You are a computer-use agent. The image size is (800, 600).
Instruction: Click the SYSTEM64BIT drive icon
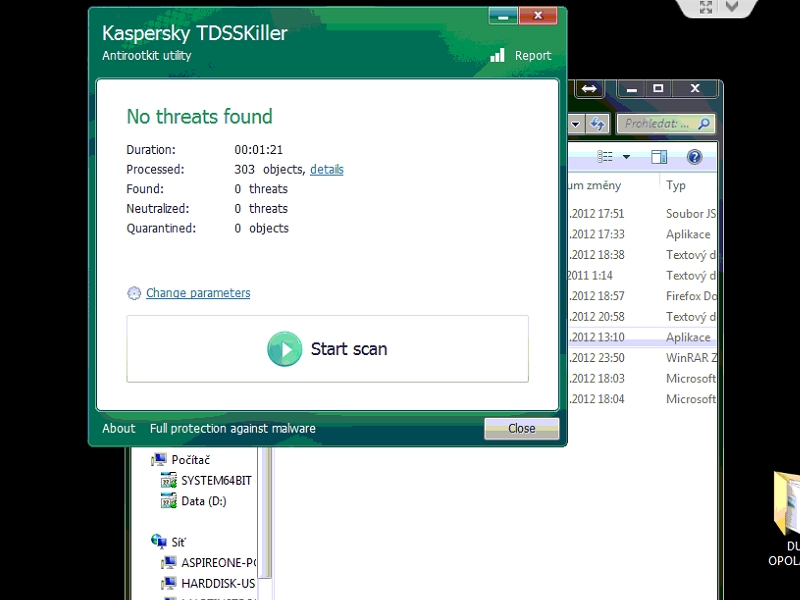[x=169, y=481]
